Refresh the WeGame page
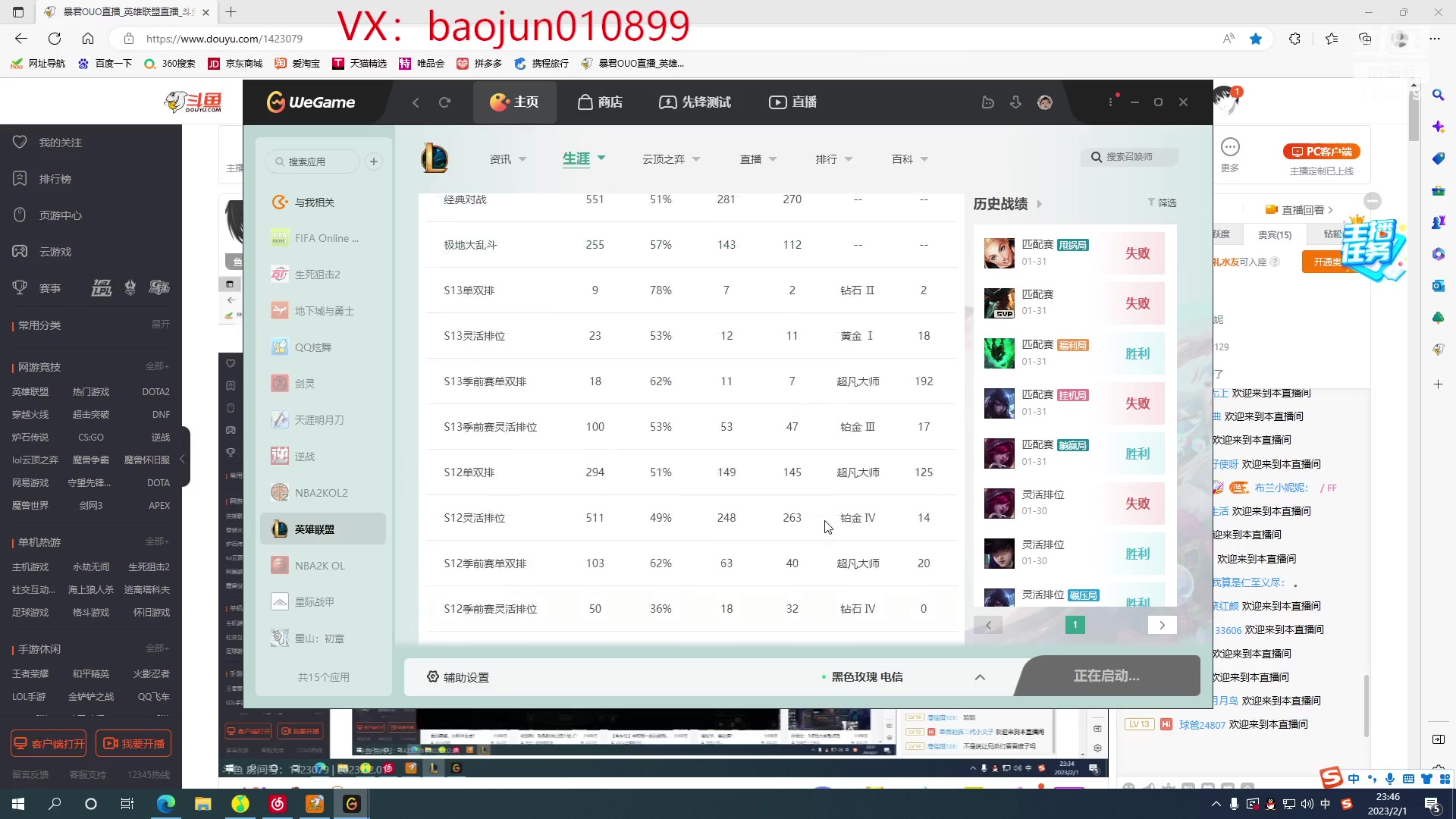The image size is (1456, 819). 444,102
